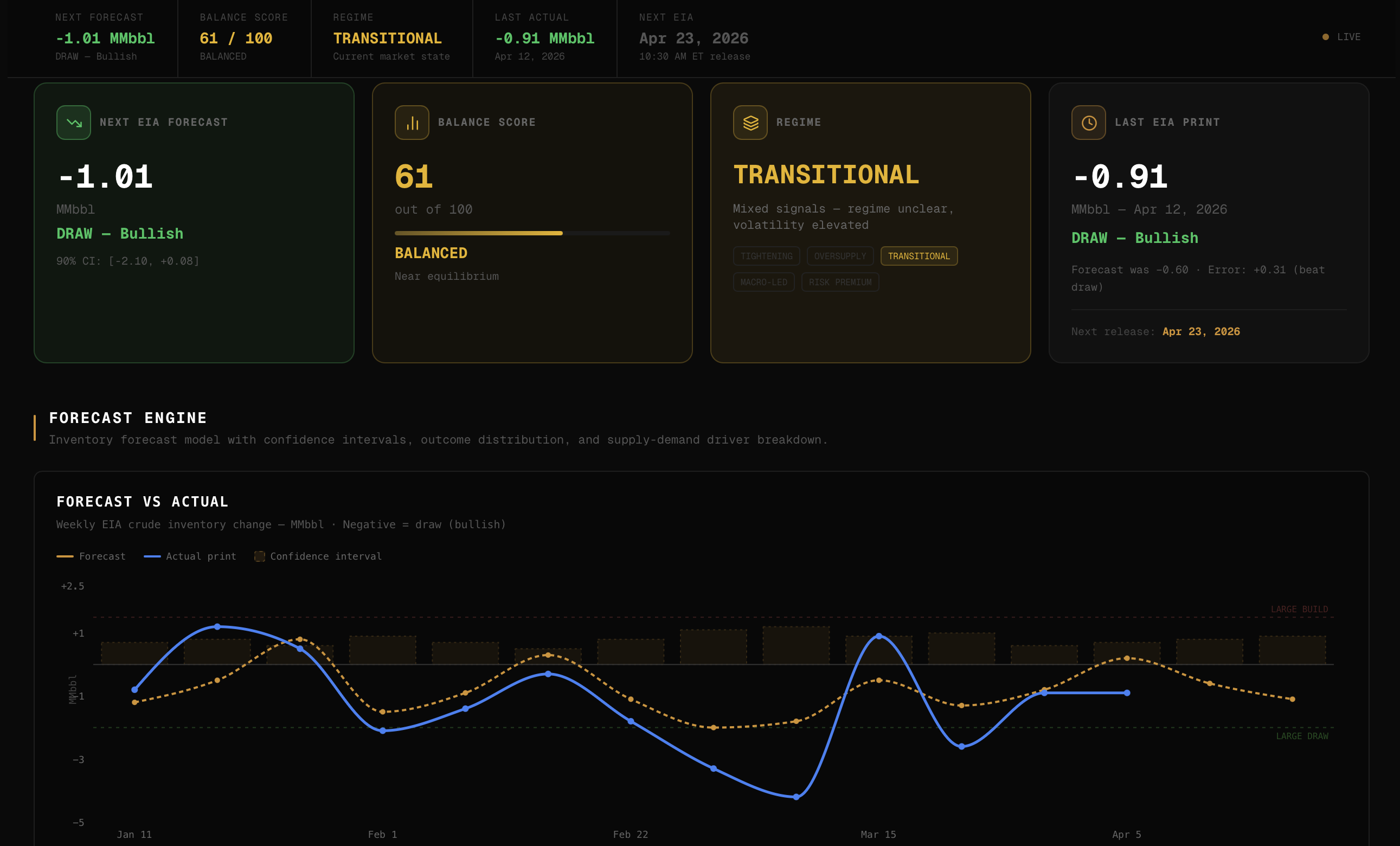Click the LARGE BUILD threshold label
This screenshot has height=846, width=1400.
pyautogui.click(x=1300, y=609)
